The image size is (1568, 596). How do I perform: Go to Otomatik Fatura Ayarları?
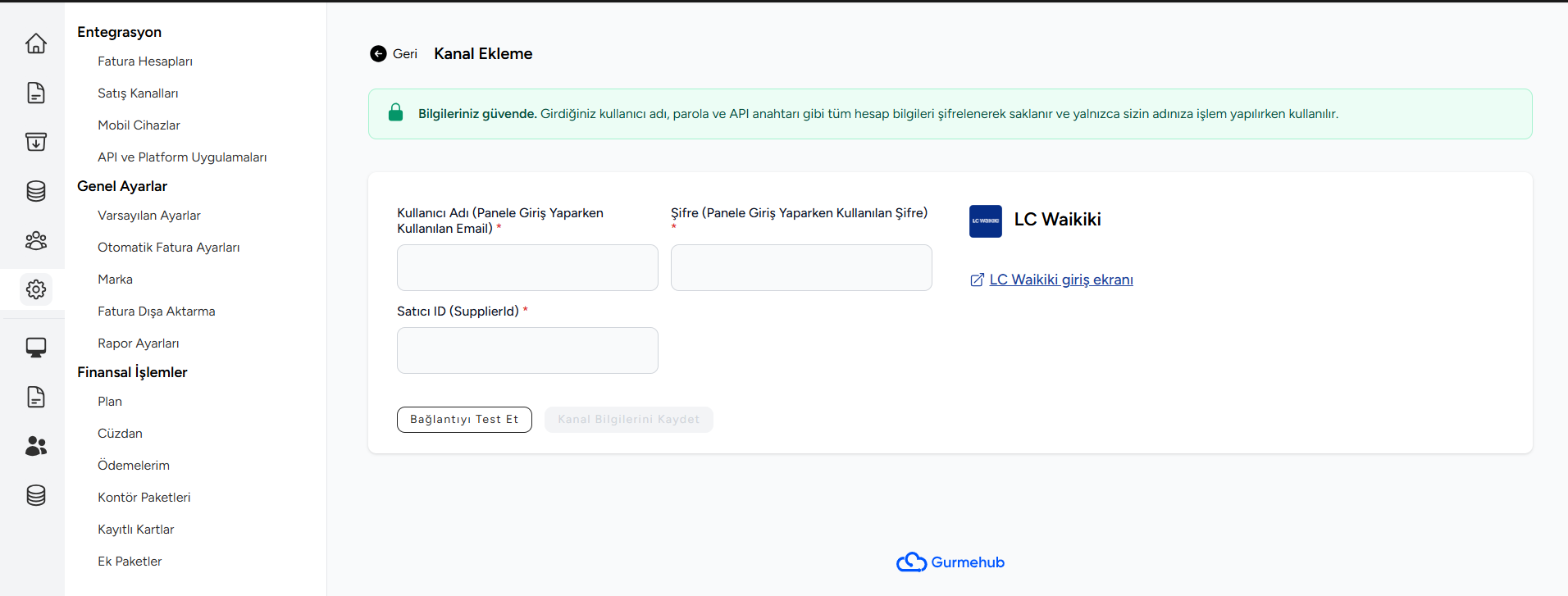(x=169, y=247)
